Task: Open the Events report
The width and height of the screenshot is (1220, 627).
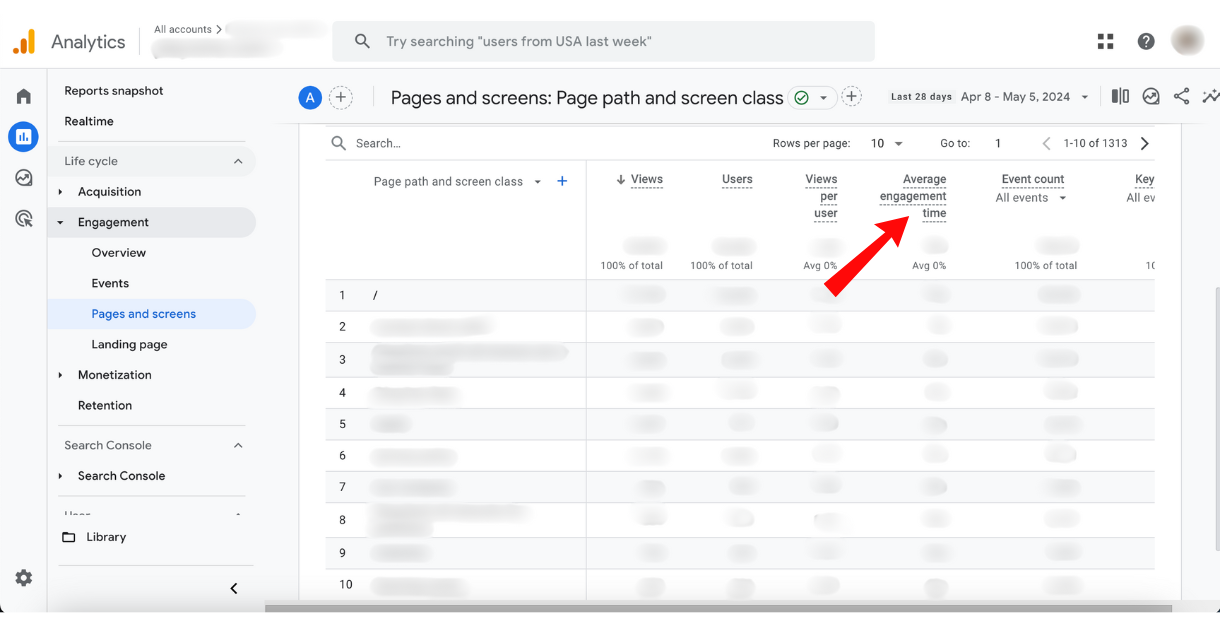Action: (x=110, y=283)
